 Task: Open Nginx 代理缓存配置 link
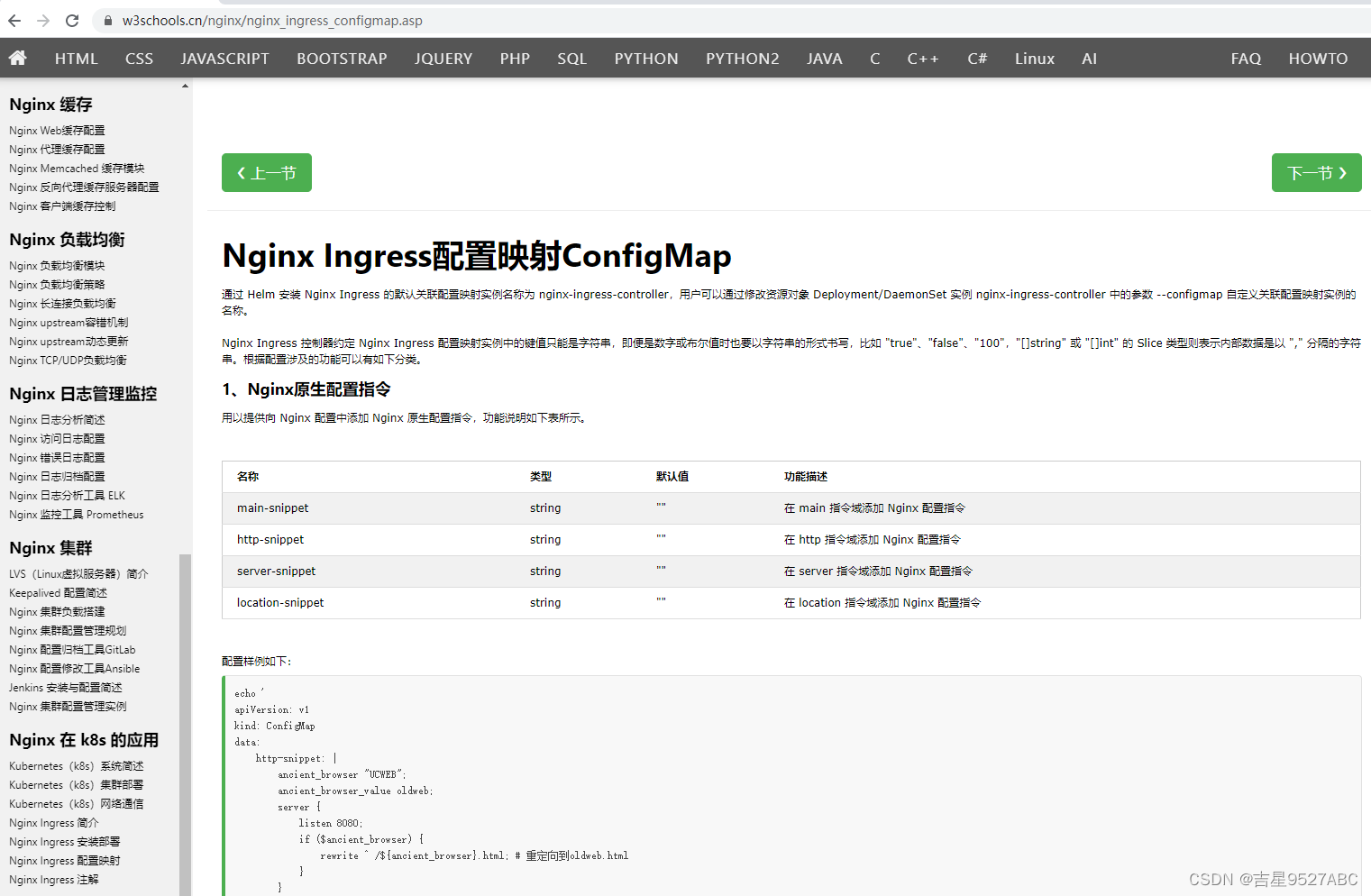tap(57, 150)
